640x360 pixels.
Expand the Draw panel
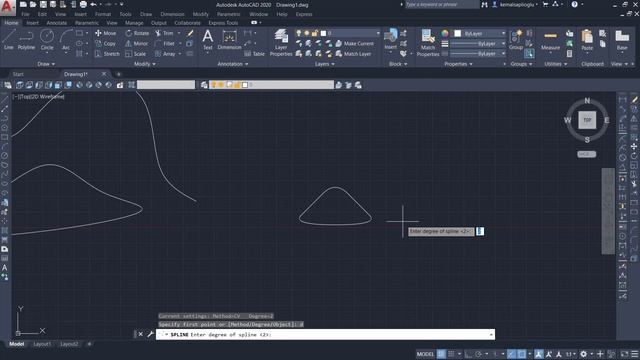(x=46, y=64)
